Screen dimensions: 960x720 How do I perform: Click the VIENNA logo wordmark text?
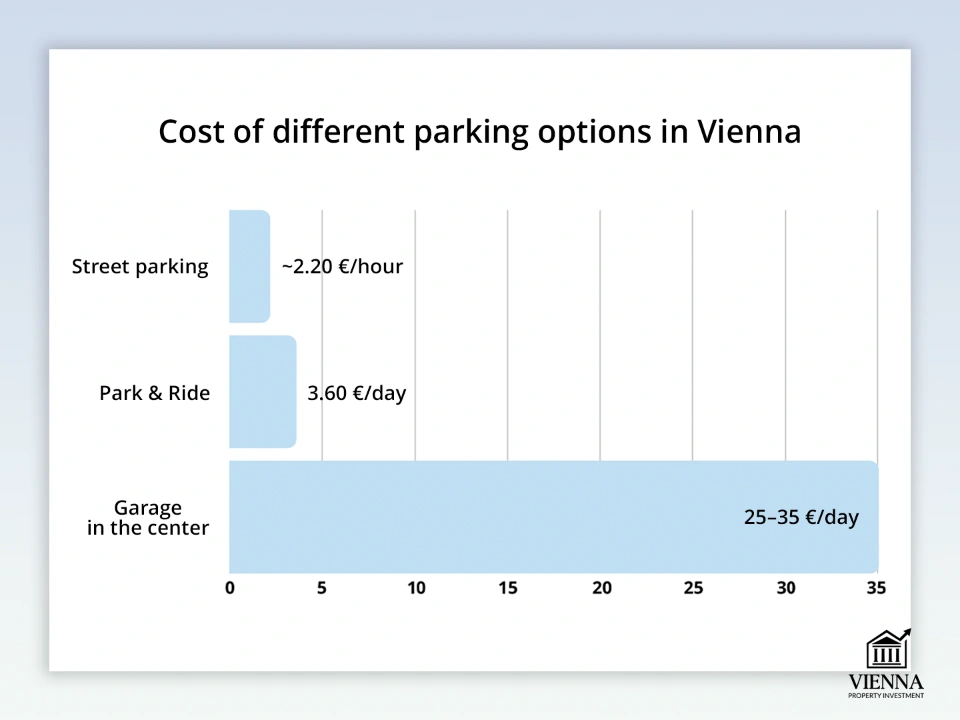coord(885,681)
